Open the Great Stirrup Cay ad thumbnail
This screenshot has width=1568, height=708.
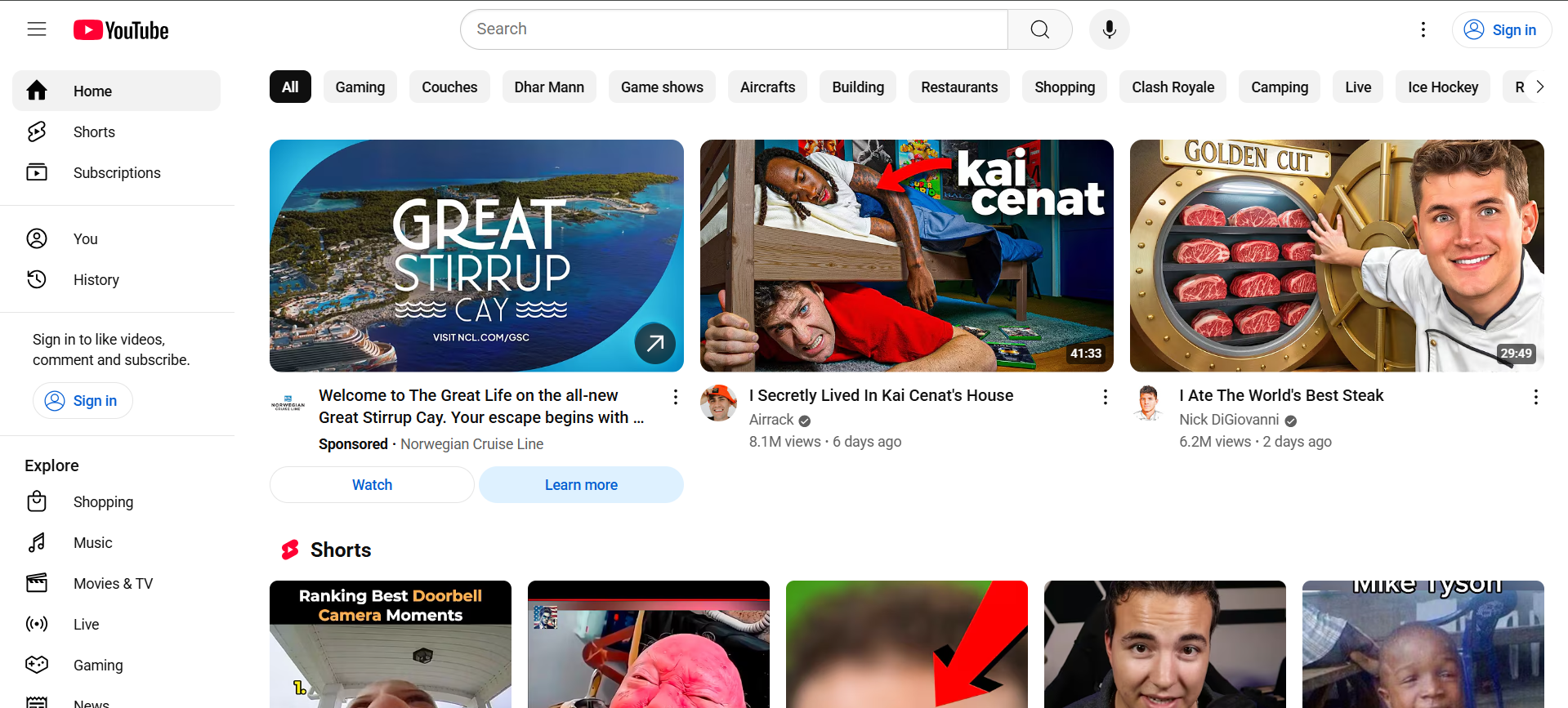click(476, 256)
